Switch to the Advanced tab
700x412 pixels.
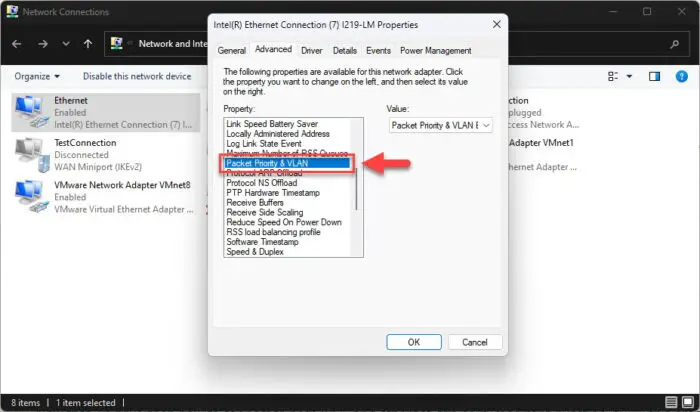click(273, 49)
